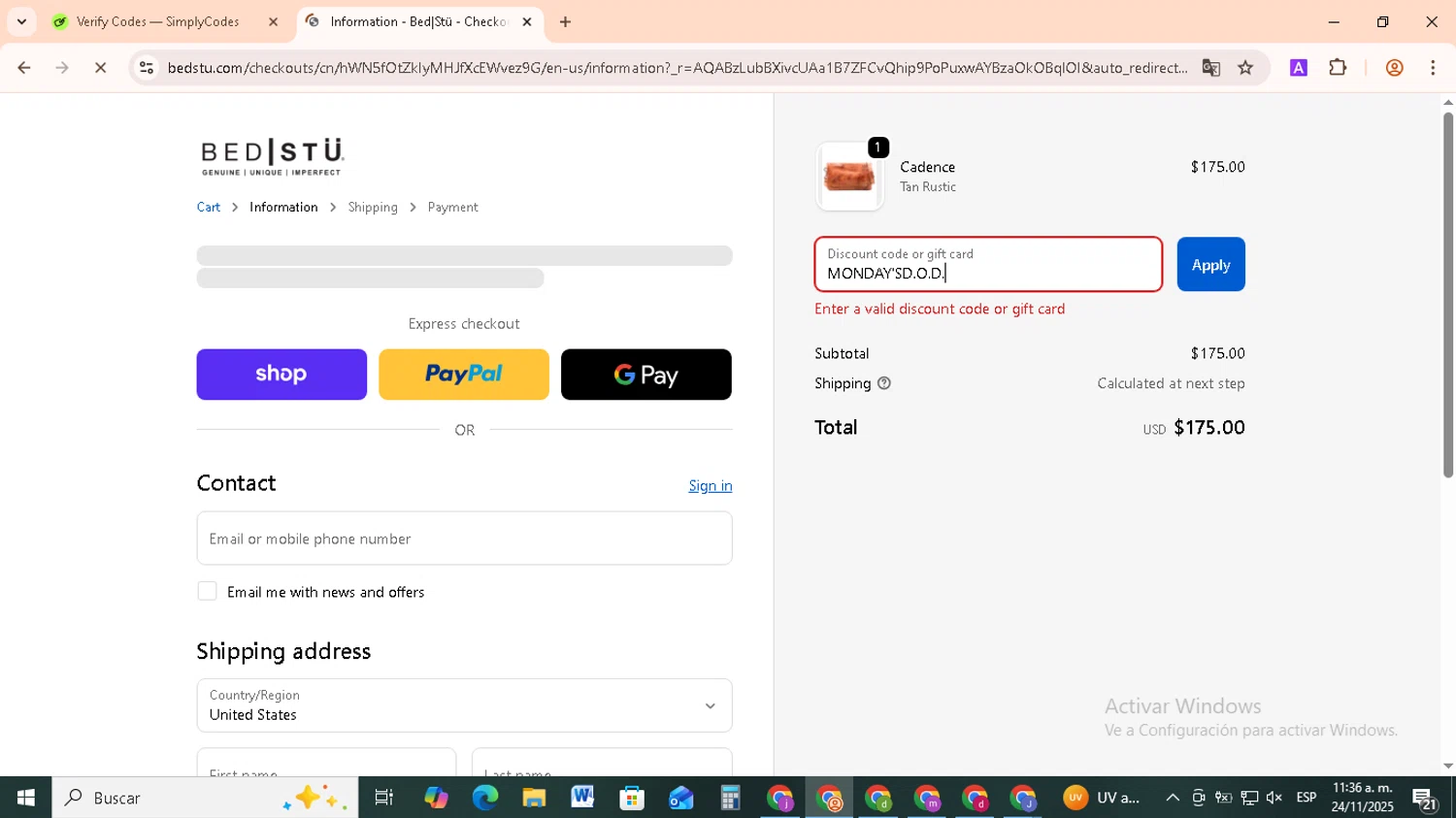Click the shipping info help icon
1456x818 pixels.
884,383
